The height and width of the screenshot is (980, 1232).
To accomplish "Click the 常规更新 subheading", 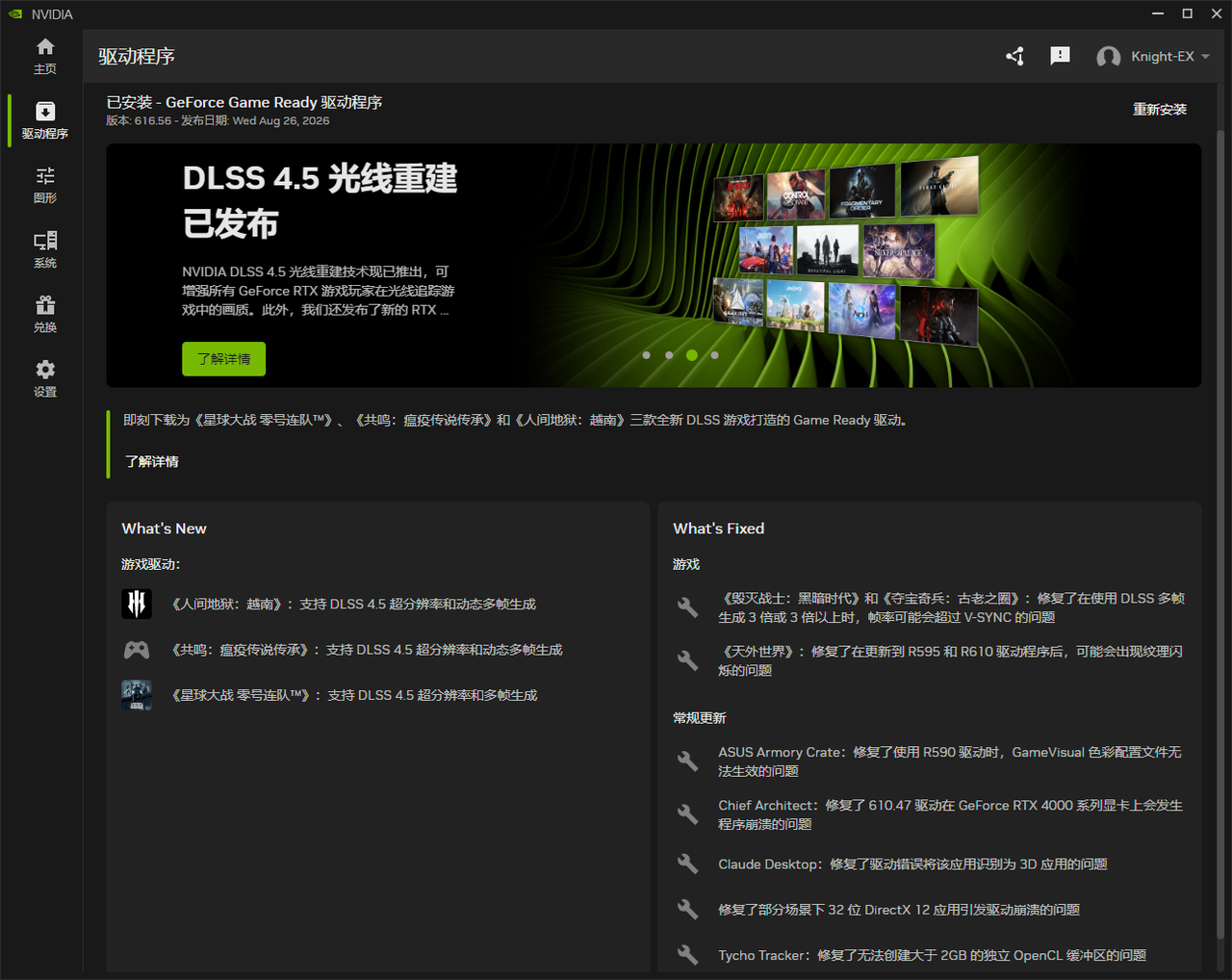I will coord(700,718).
